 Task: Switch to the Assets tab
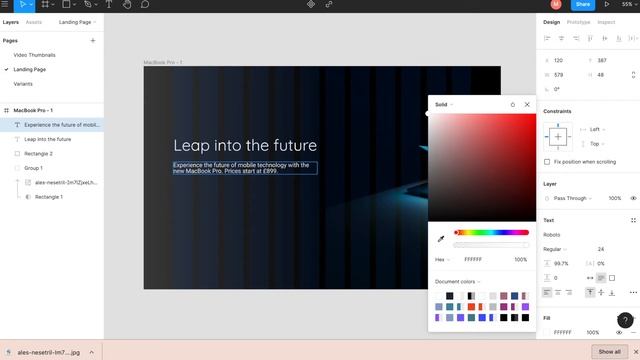coord(33,22)
